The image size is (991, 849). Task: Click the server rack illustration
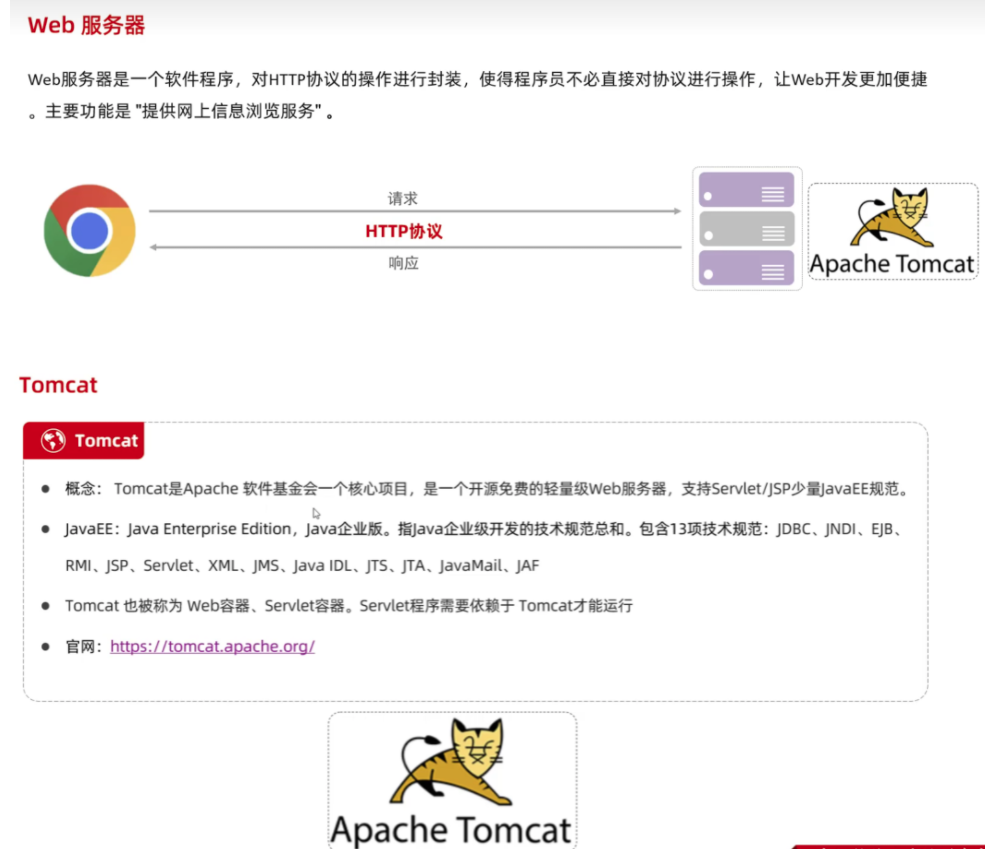[x=747, y=229]
